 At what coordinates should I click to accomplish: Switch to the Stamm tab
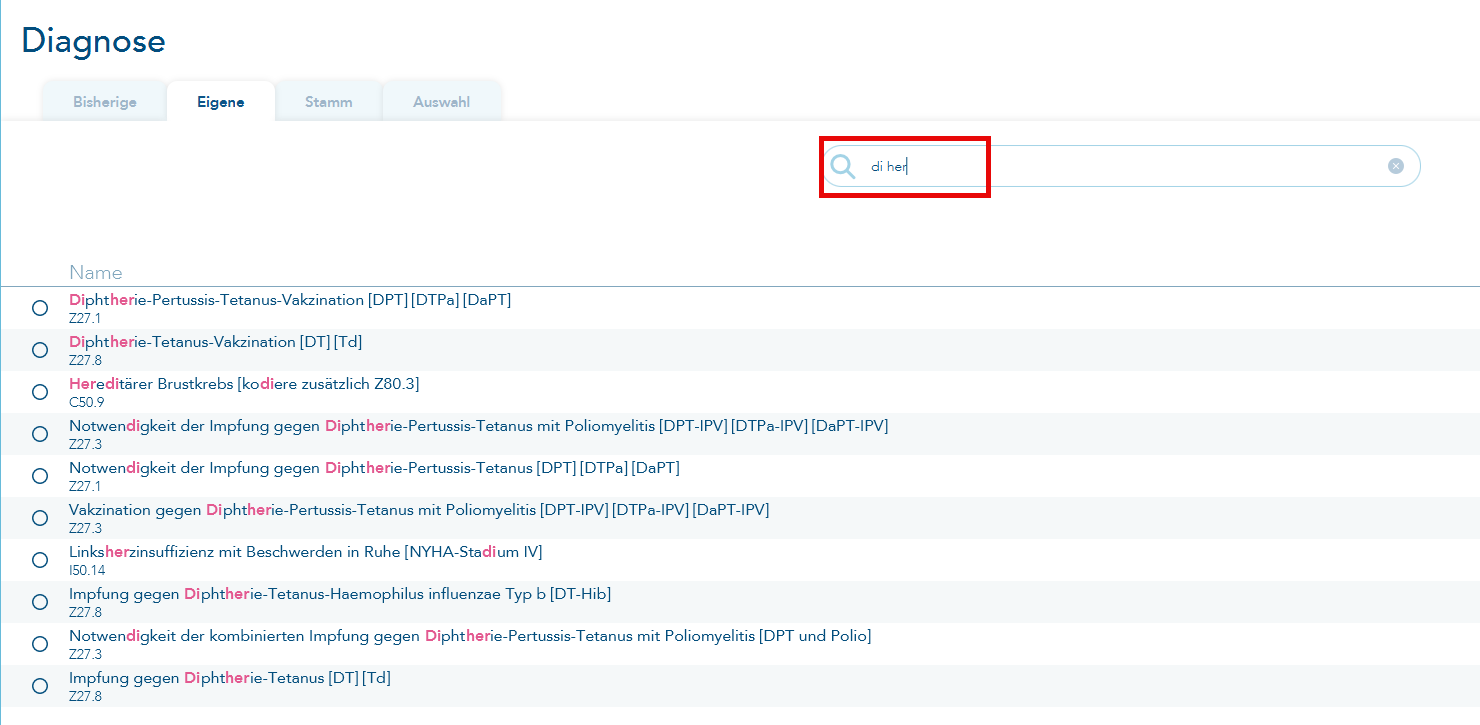tap(329, 102)
